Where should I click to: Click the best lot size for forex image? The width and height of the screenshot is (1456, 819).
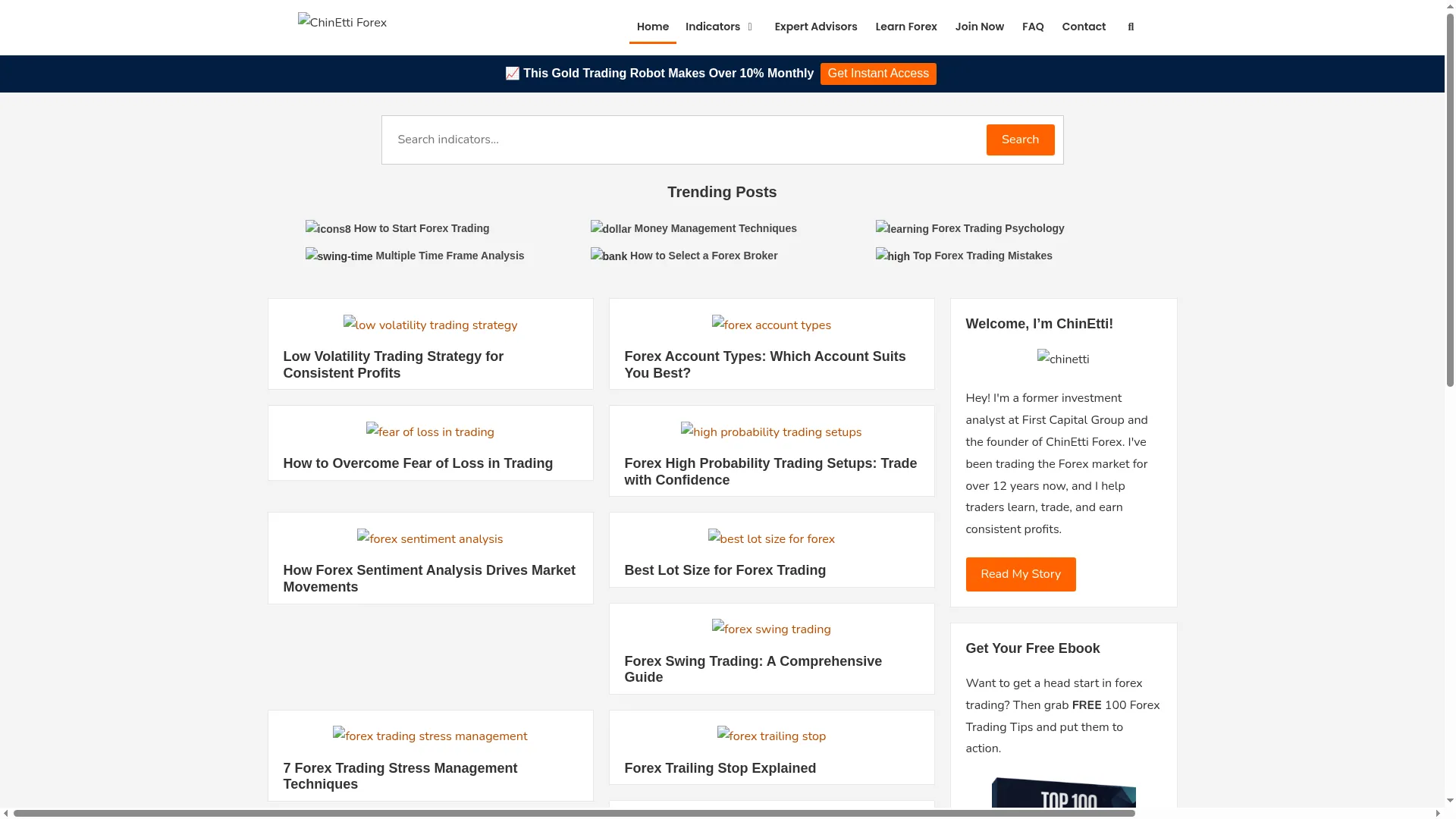771,538
